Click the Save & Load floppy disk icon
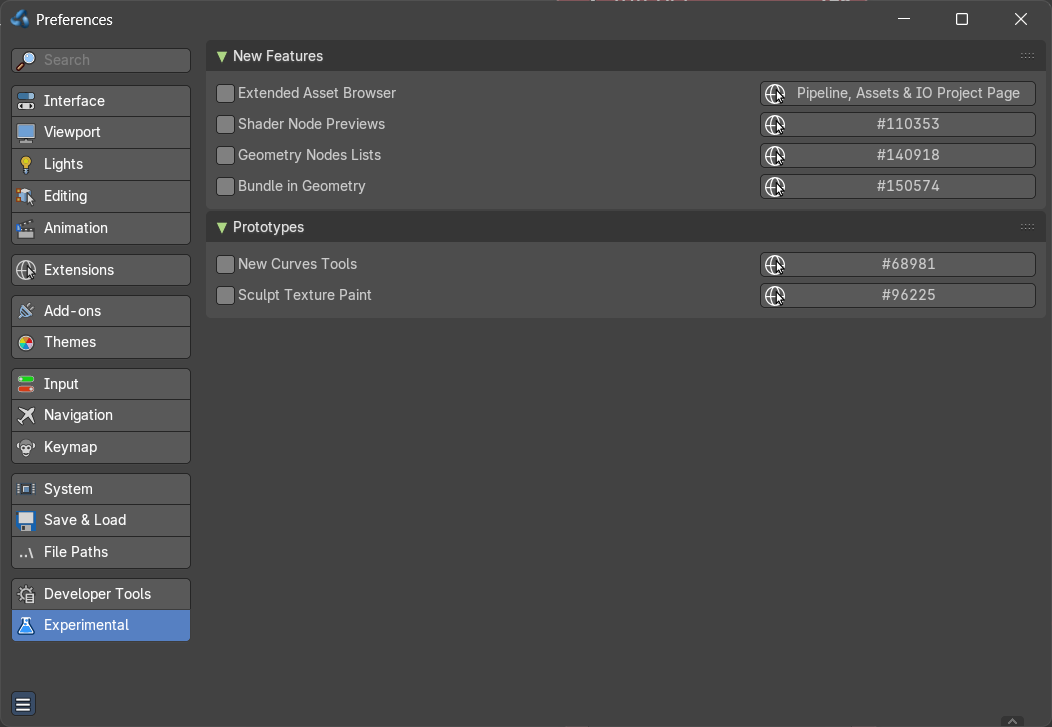This screenshot has height=727, width=1052. pyautogui.click(x=26, y=520)
